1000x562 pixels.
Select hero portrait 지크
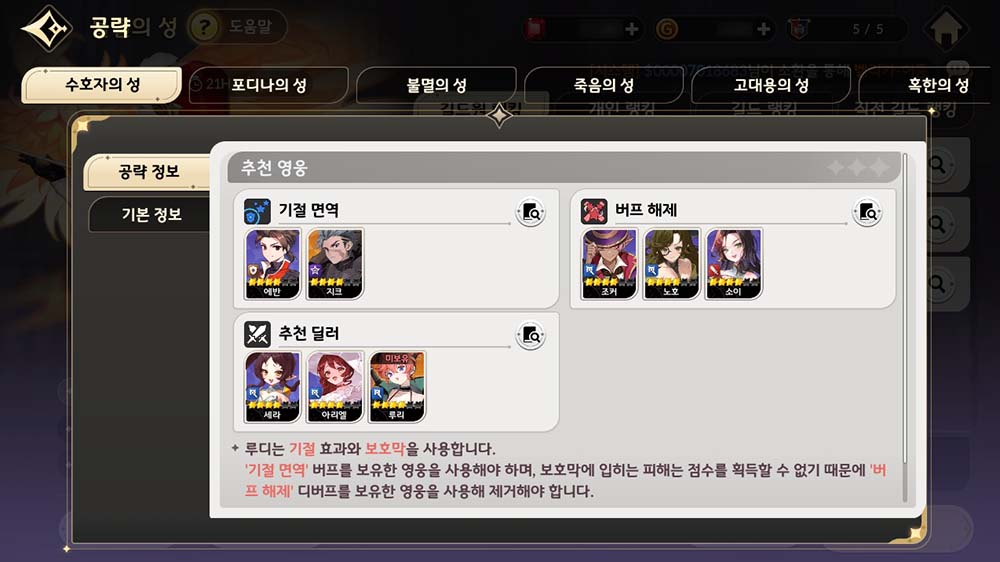[x=335, y=264]
